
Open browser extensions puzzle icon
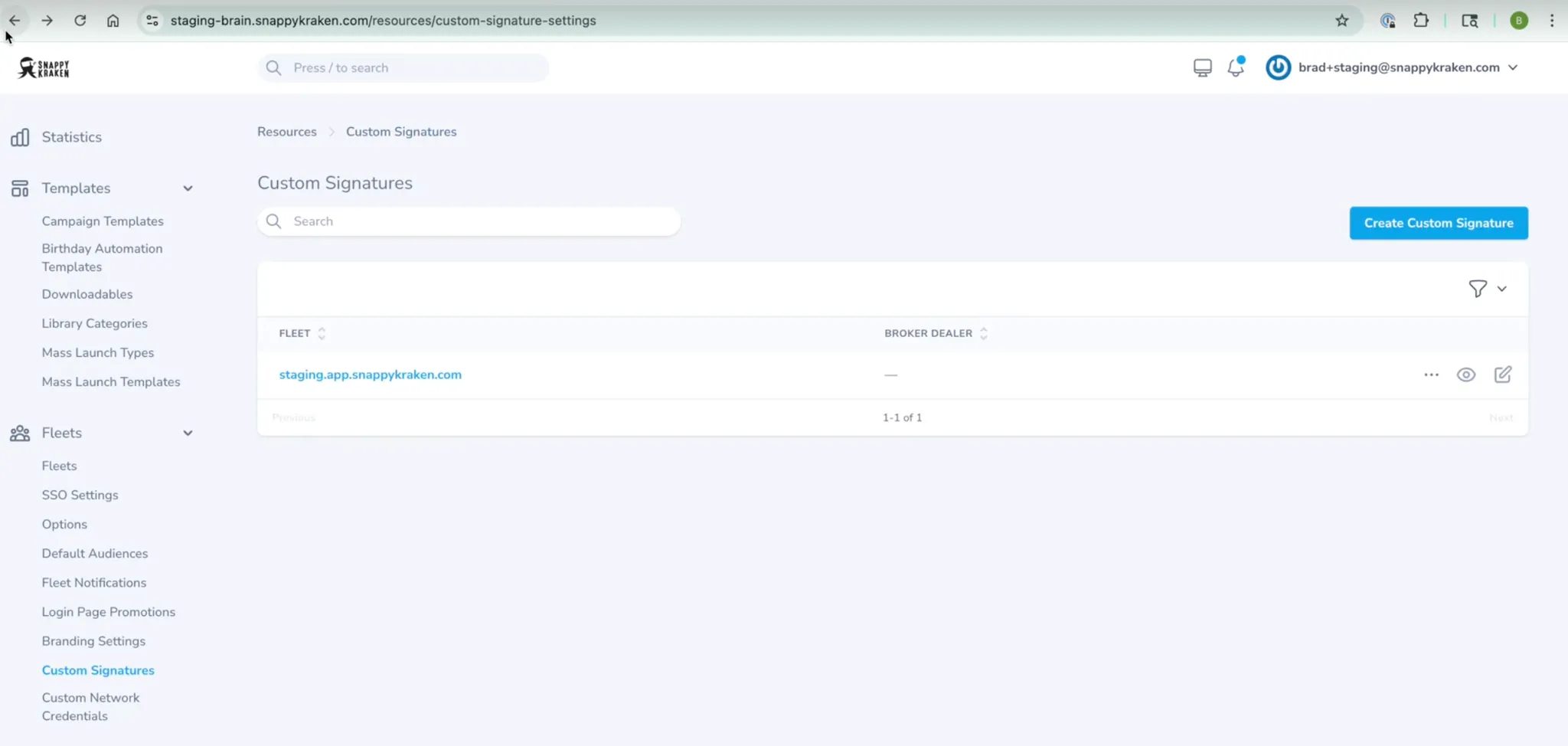point(1421,21)
